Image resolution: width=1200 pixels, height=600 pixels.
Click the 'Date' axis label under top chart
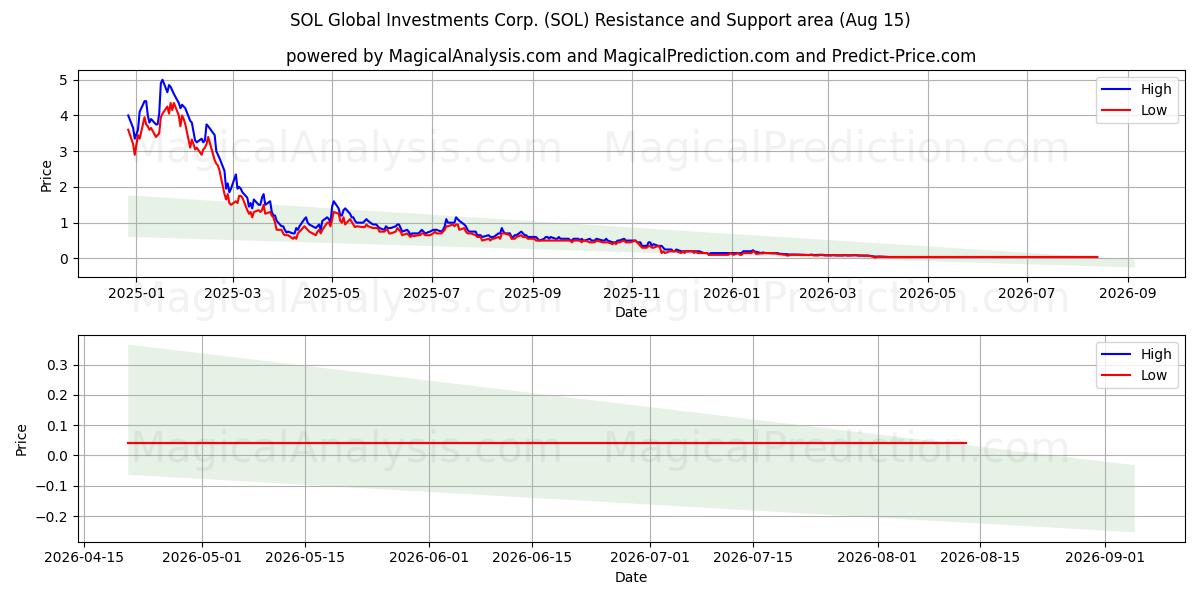[x=631, y=312]
